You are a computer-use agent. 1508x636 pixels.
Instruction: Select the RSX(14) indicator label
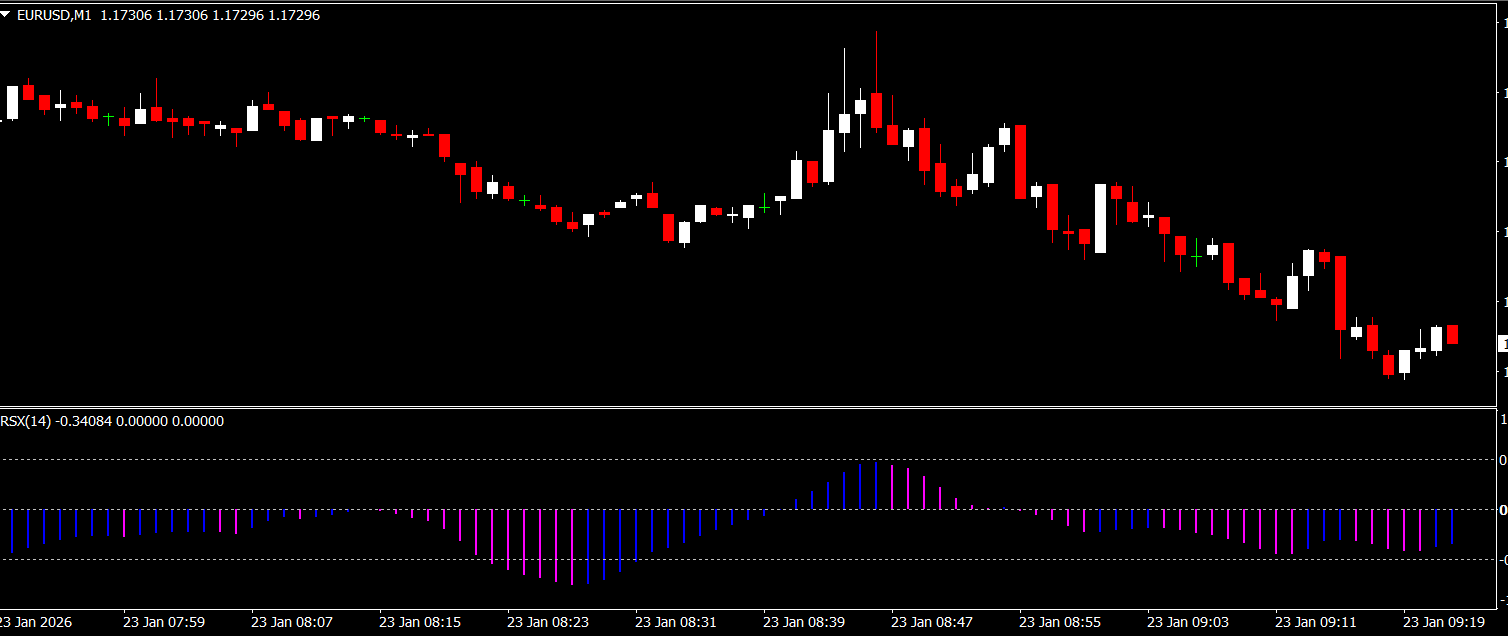[x=25, y=422]
